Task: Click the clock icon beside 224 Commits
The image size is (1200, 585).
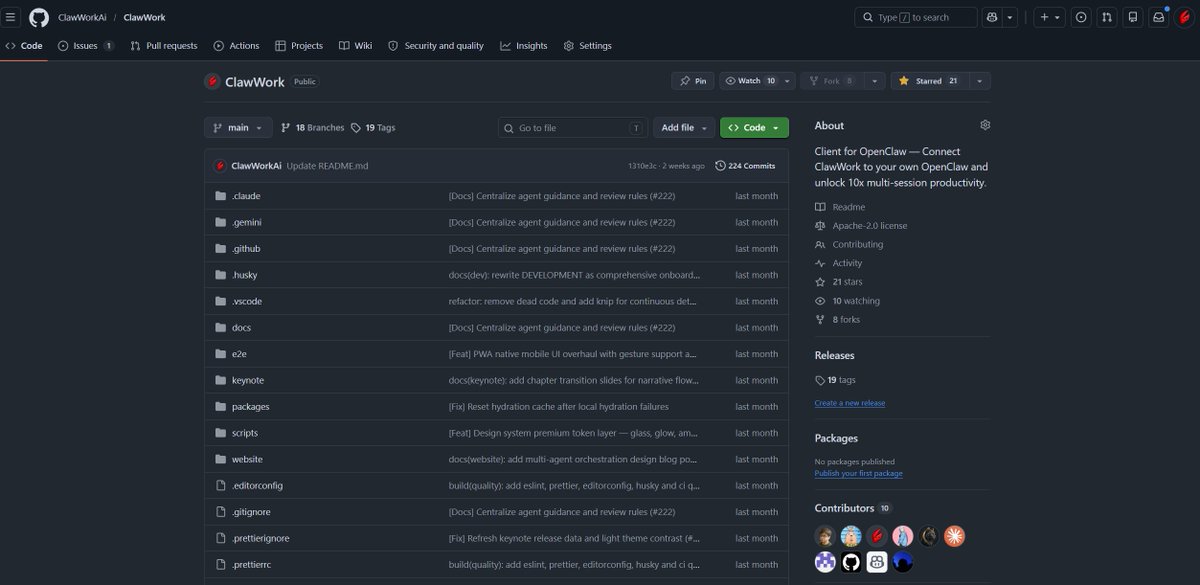Action: coord(721,166)
